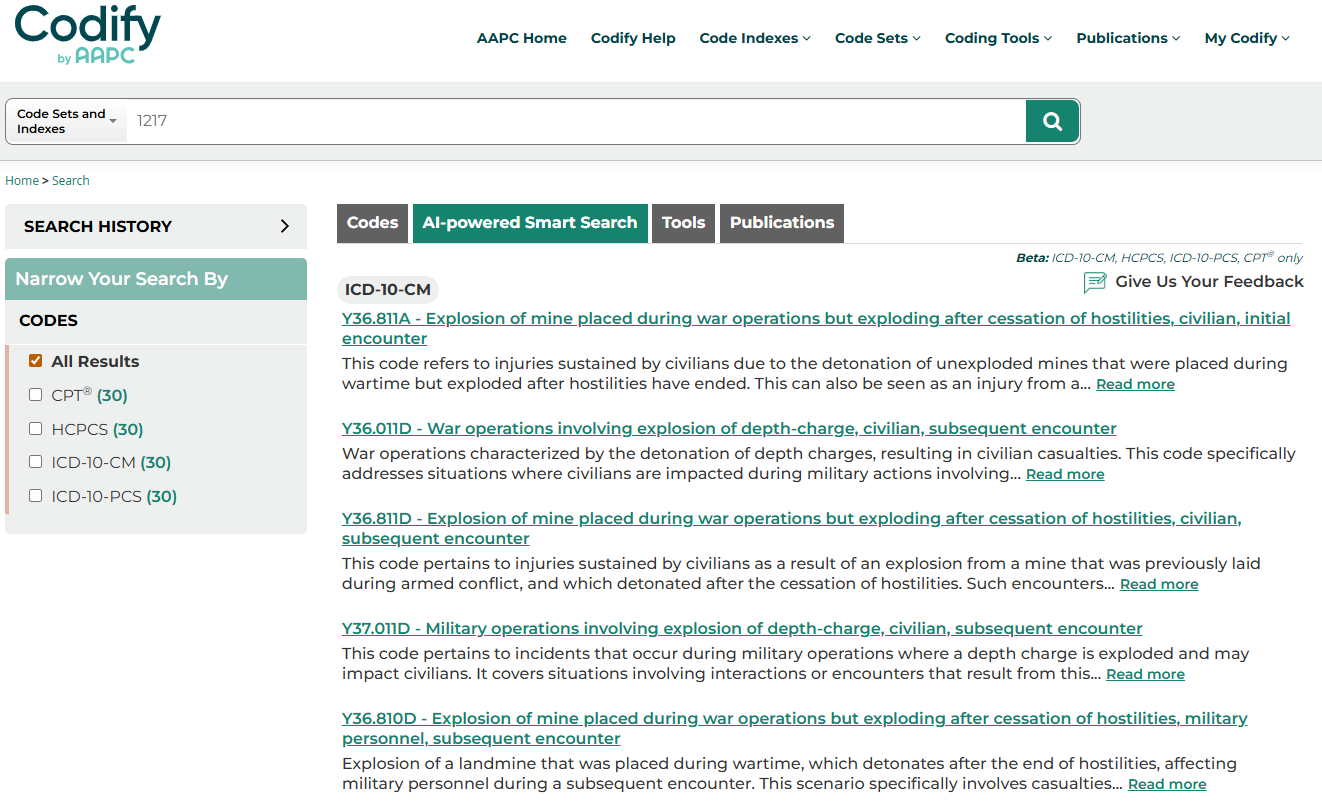Expand Search History with the chevron arrow

point(285,226)
